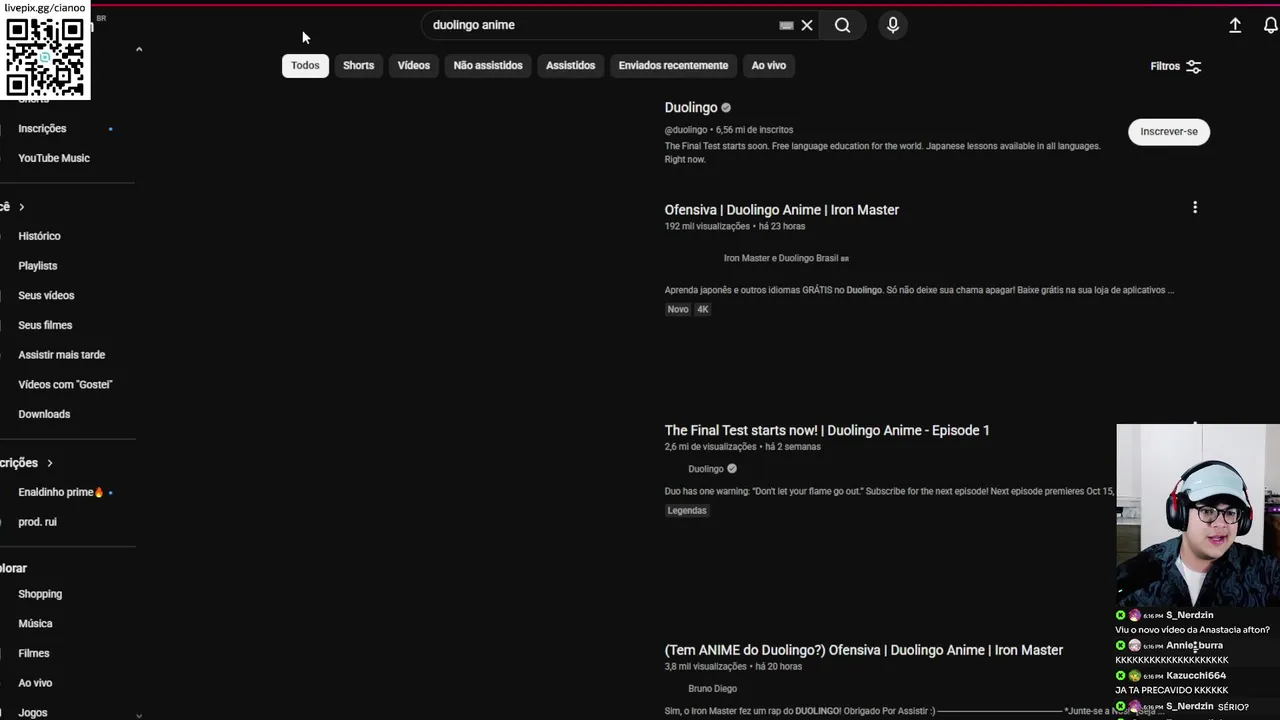Open The Final Test starts now Episode 1 video
This screenshot has height=720, width=1280.
coord(827,430)
